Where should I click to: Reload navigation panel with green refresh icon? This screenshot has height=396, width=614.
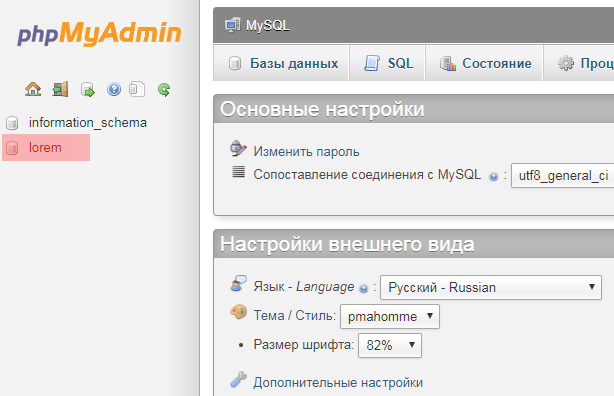tap(164, 90)
